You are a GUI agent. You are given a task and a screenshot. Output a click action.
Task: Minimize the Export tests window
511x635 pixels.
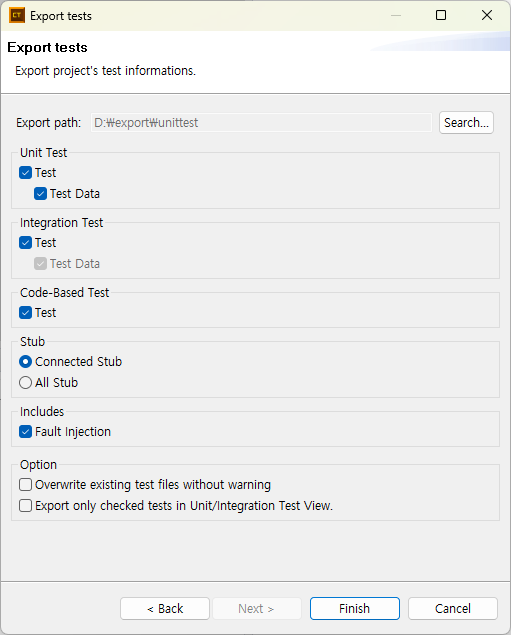[x=396, y=15]
